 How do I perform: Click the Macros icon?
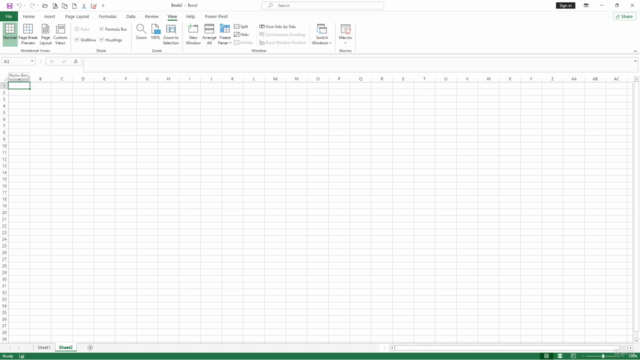tap(345, 29)
